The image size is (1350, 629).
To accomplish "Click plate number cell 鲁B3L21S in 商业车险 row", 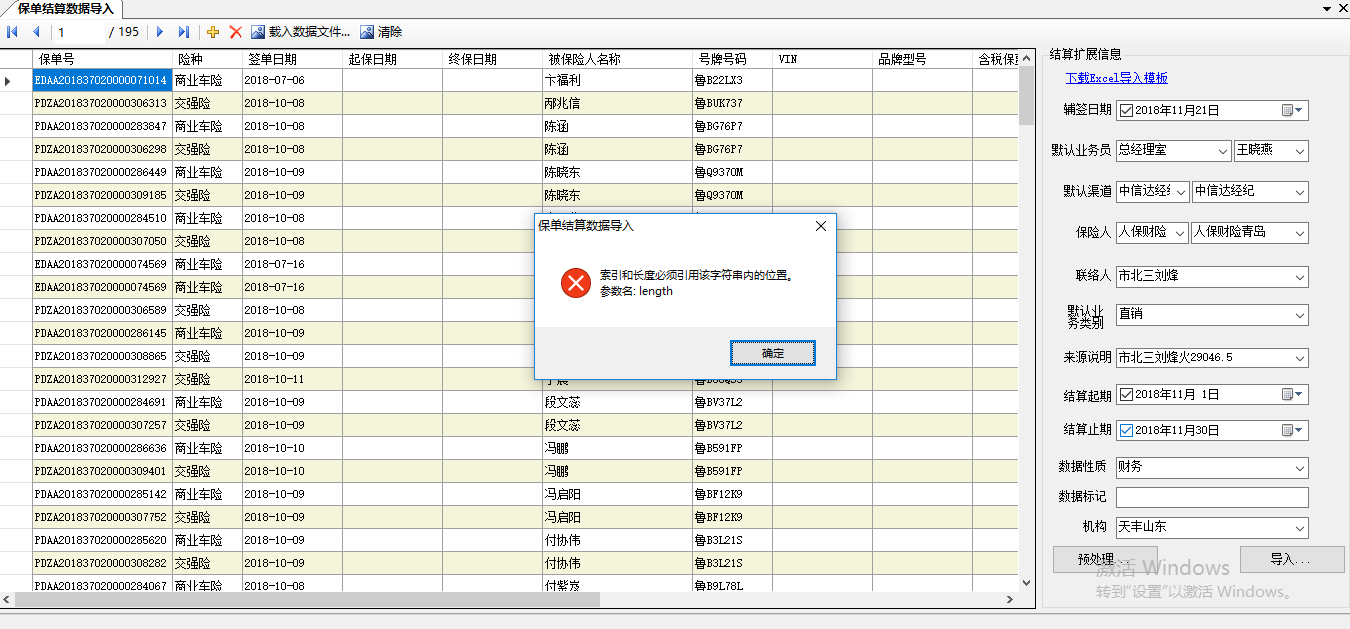I will coord(732,540).
